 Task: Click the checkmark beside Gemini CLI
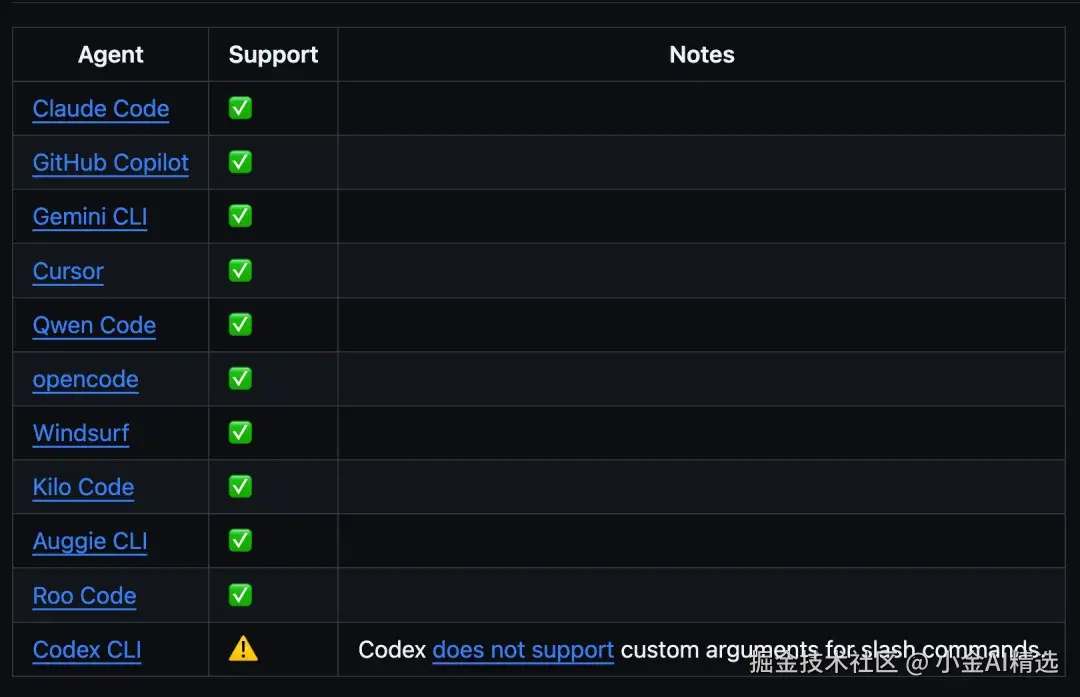point(240,216)
